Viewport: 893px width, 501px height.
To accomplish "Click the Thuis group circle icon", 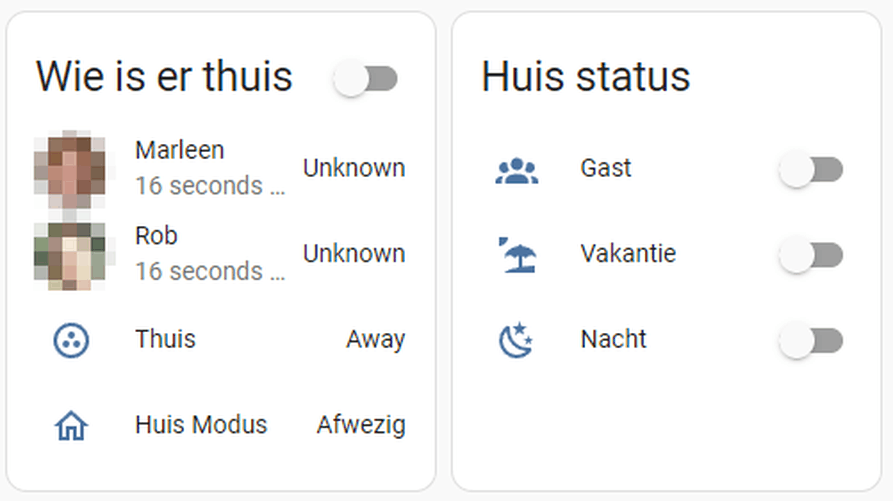I will pos(71,340).
